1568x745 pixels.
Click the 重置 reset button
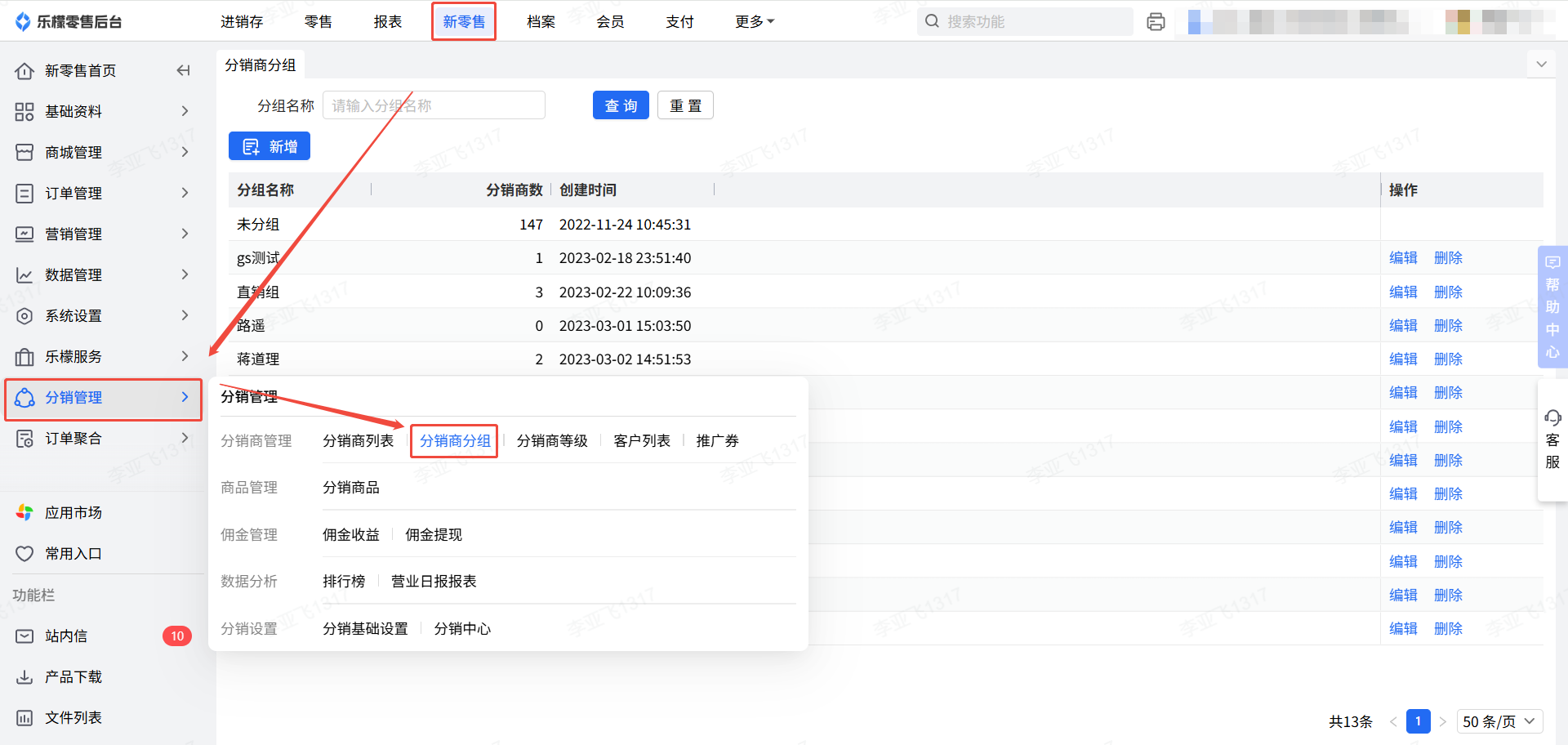686,105
